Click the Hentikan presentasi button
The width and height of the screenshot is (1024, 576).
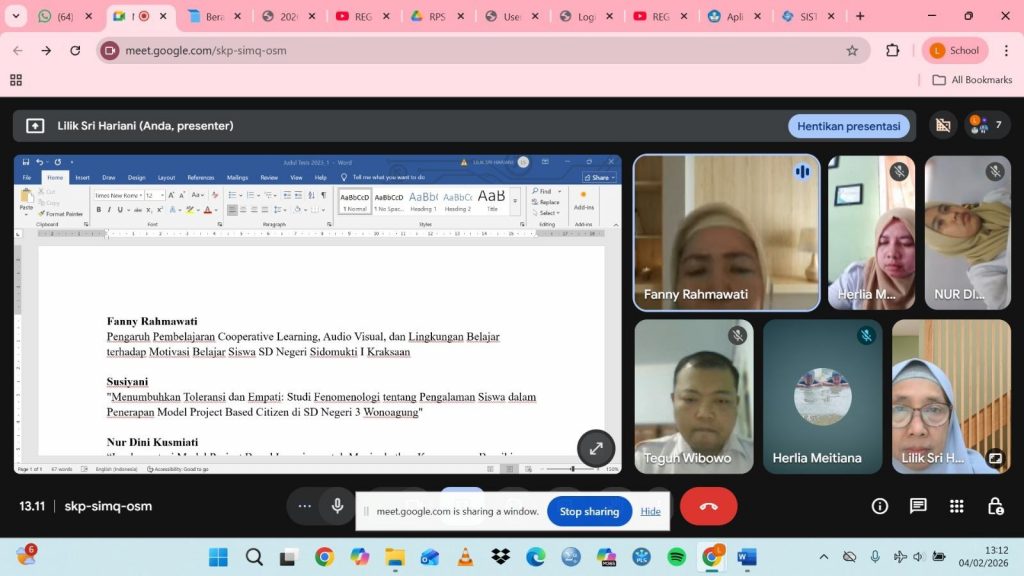coord(849,126)
